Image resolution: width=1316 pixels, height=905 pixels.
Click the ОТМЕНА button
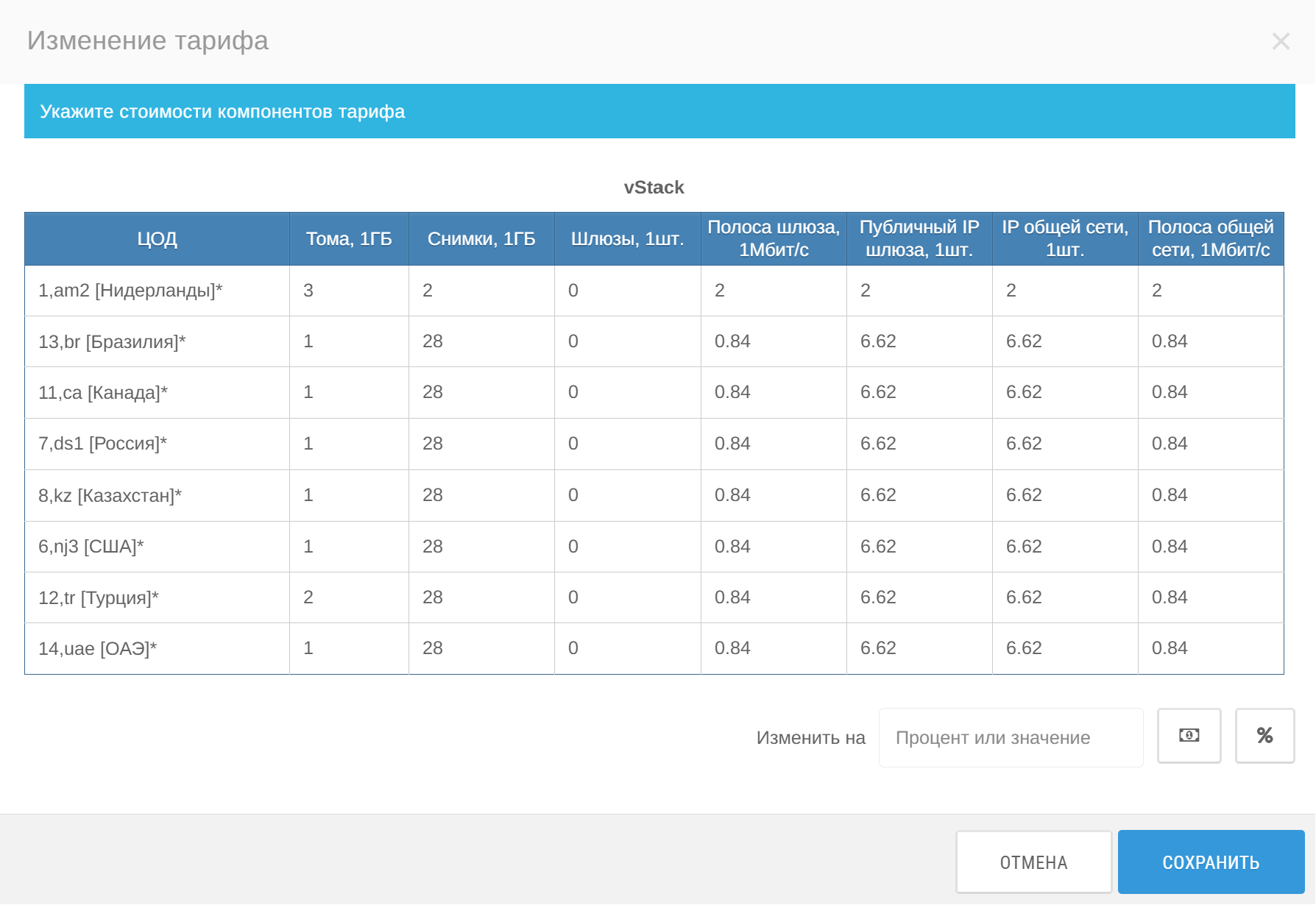pyautogui.click(x=1033, y=862)
